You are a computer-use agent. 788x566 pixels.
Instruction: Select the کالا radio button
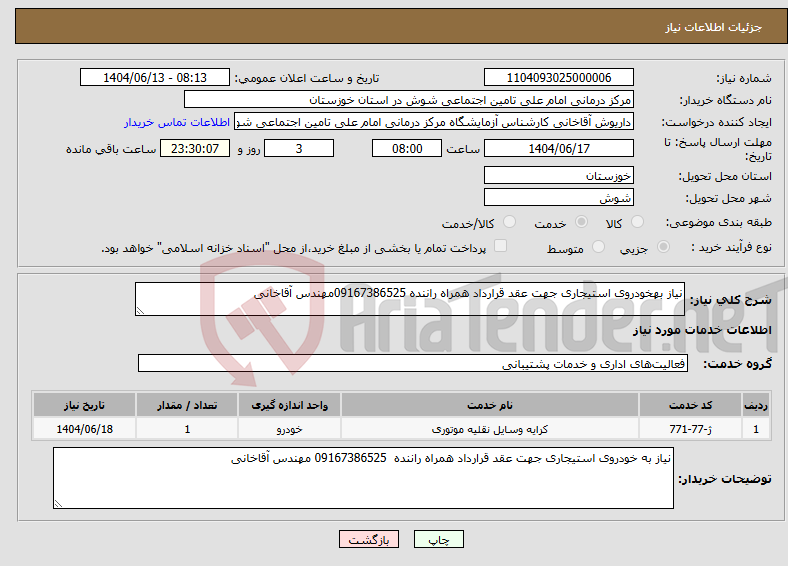pos(637,222)
